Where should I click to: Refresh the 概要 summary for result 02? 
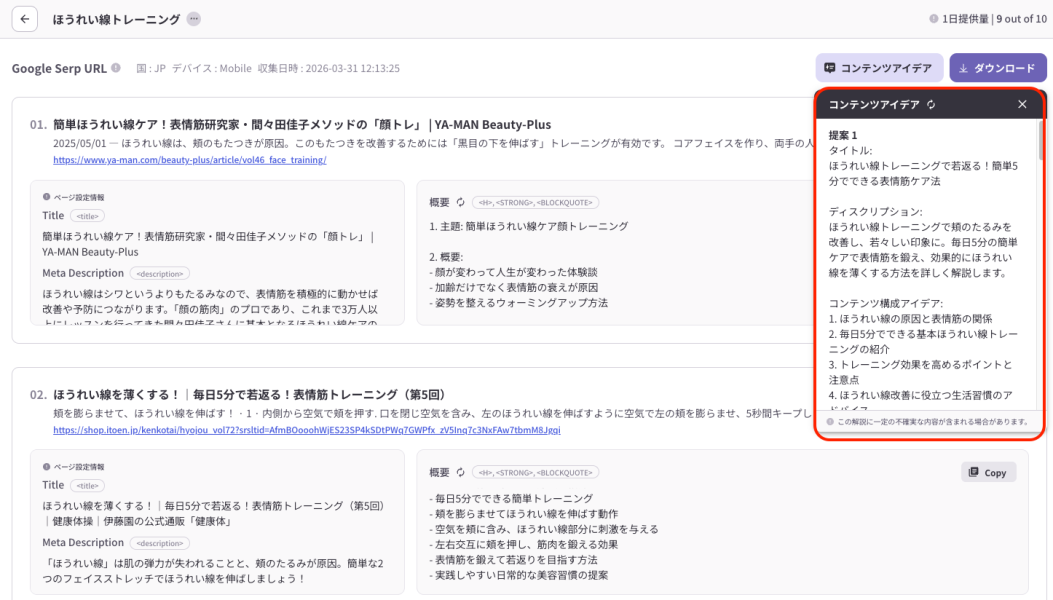(x=461, y=472)
